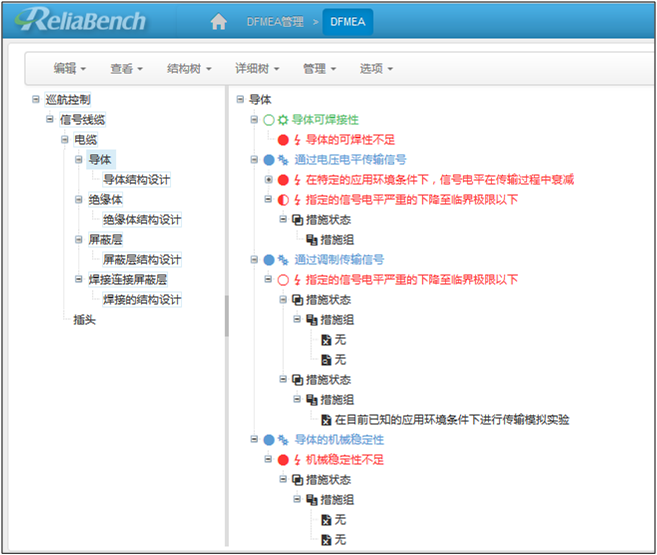Click blue circle of 通过电压电平传输信号
Viewport: 657px width, 555px height.
tap(269, 160)
